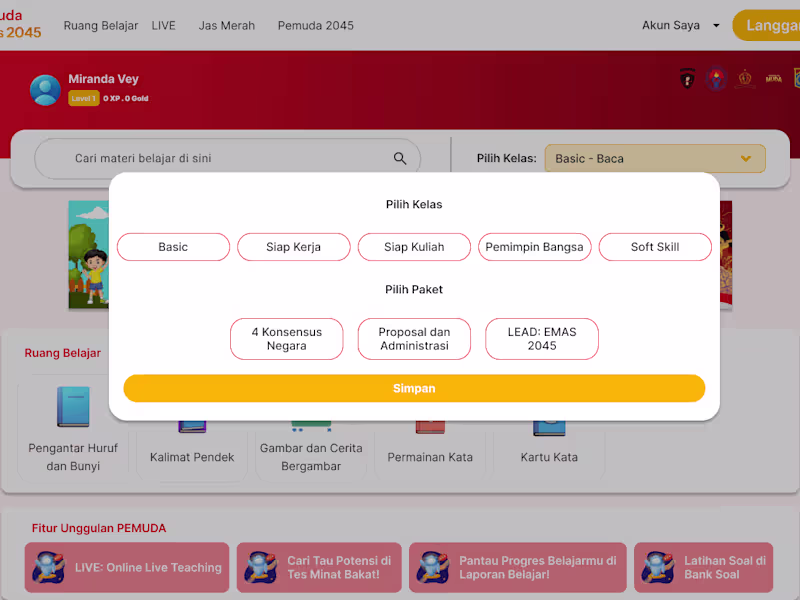Select the LEAD: EMAS 2045 package
Screen dimensions: 800x600
(542, 339)
